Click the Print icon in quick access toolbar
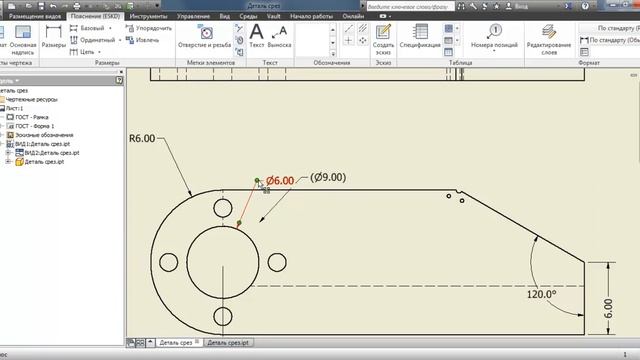This screenshot has height=360, width=640. pos(77,6)
